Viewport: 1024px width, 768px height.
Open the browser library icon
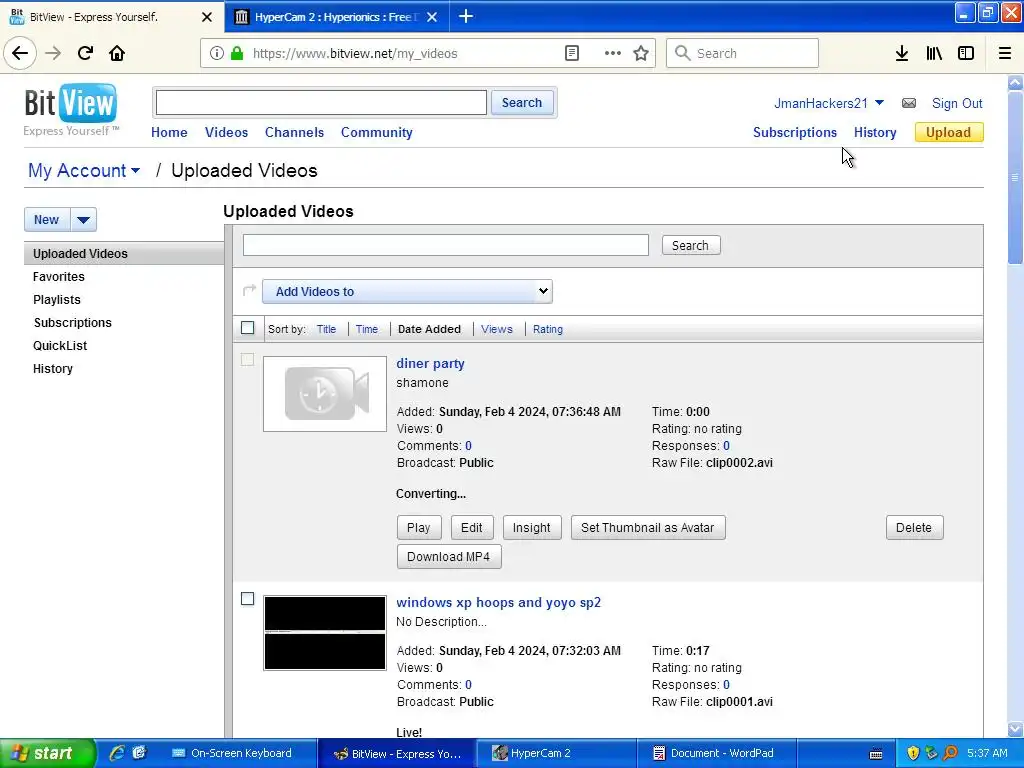[934, 53]
